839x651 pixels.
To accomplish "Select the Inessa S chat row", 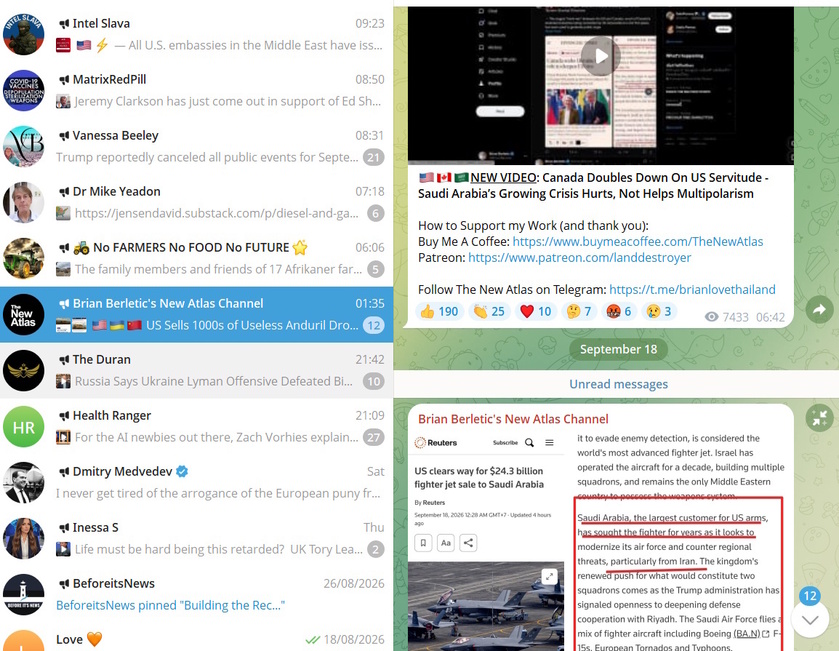I will click(x=196, y=538).
